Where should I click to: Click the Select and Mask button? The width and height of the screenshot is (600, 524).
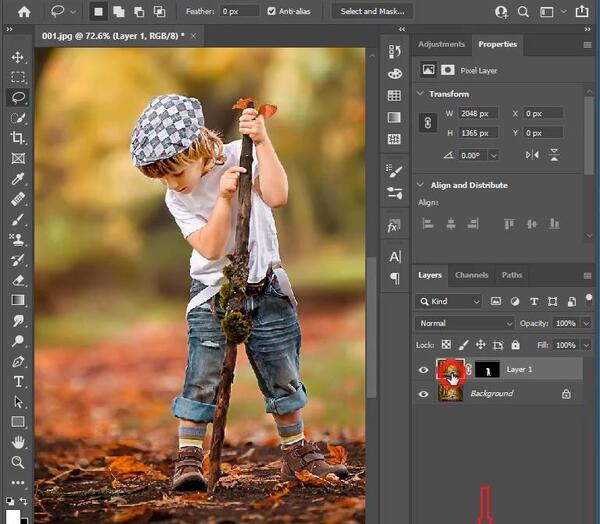pos(372,11)
